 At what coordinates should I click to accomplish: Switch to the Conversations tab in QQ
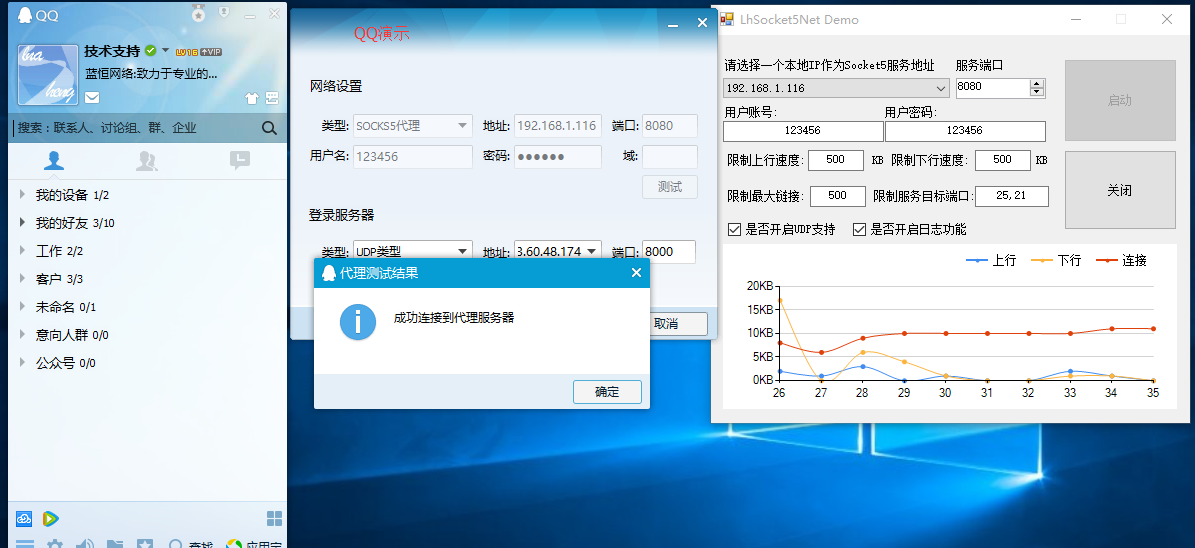click(x=240, y=160)
